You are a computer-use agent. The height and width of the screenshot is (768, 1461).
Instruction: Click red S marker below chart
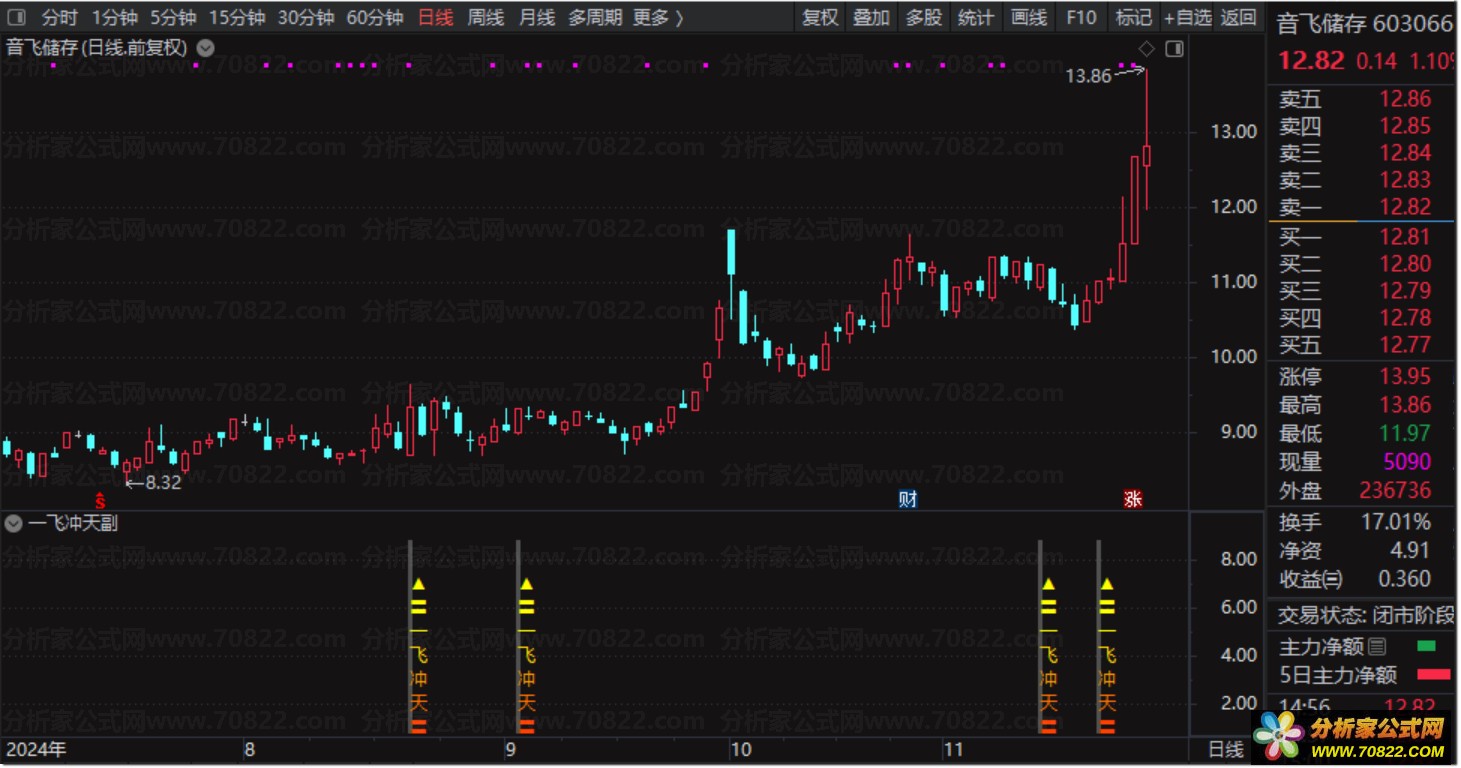click(x=99, y=499)
